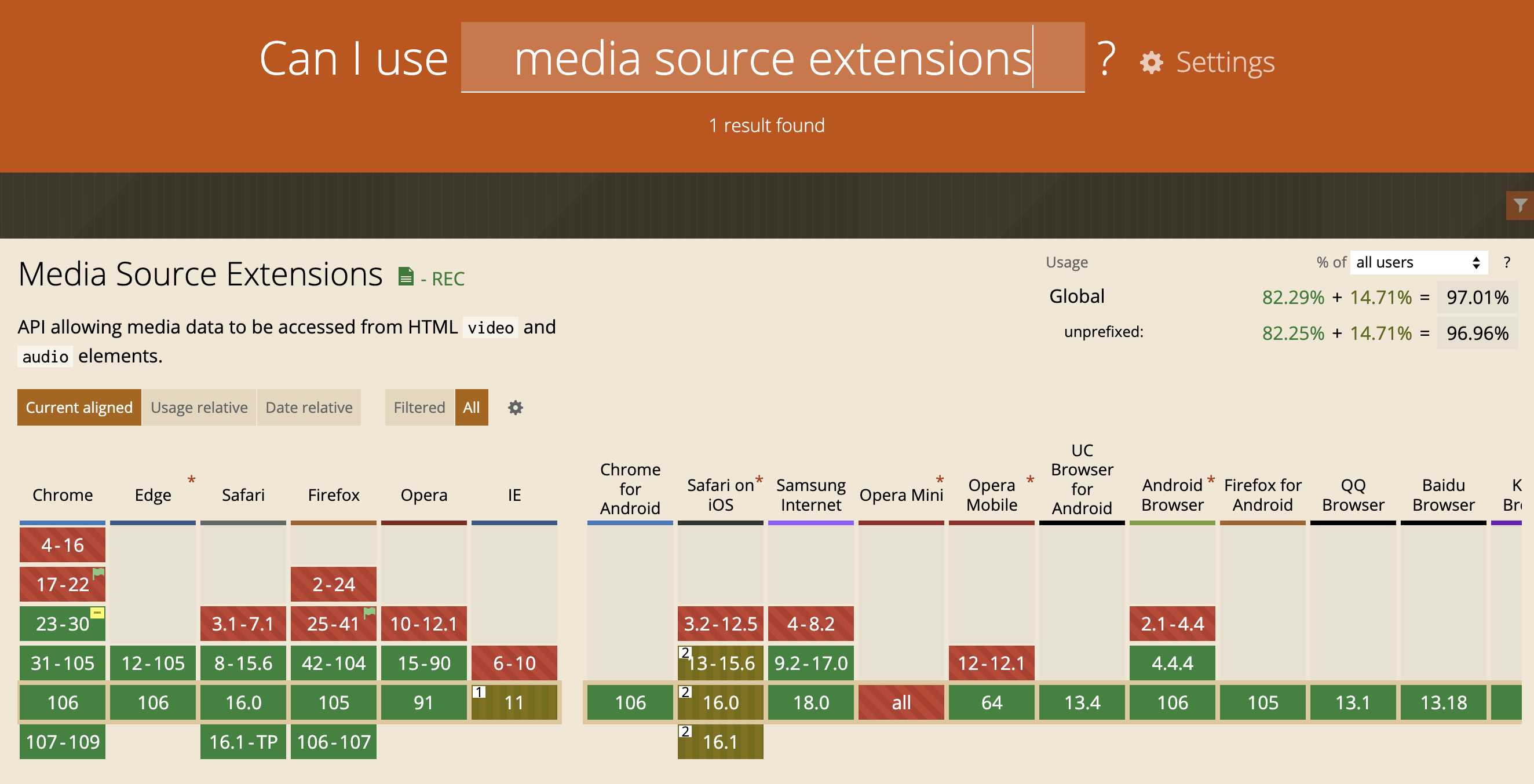Open Settings via the gear icon
1534x784 pixels.
(1151, 62)
